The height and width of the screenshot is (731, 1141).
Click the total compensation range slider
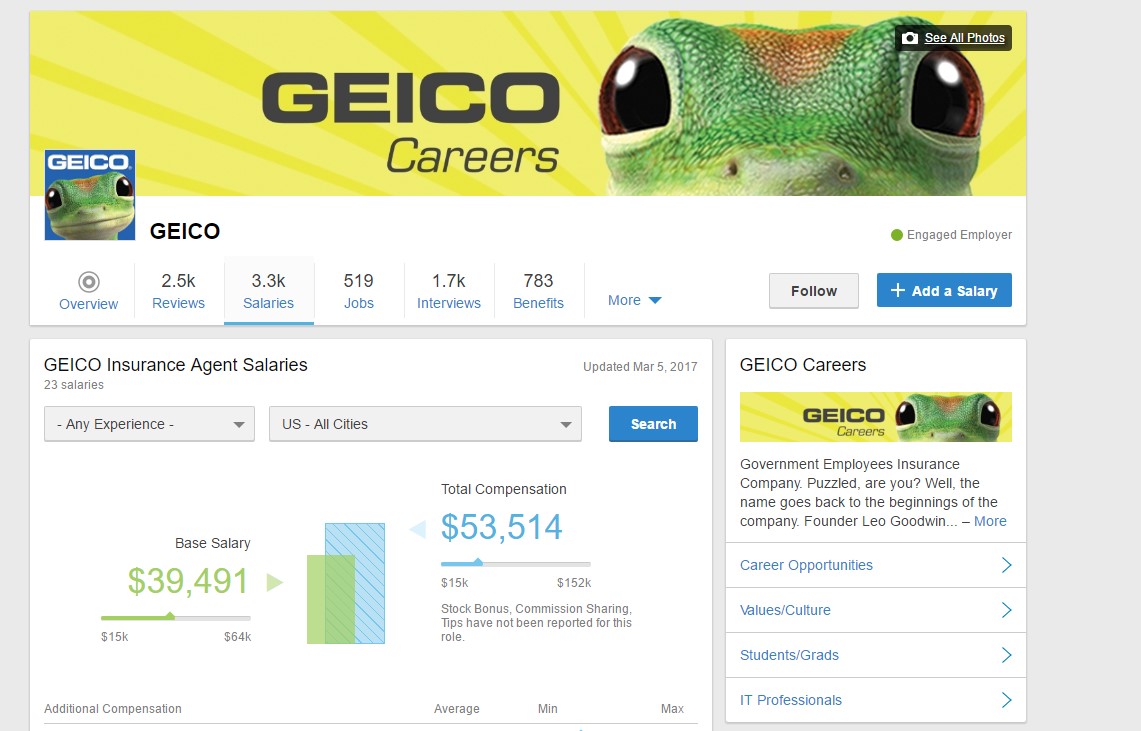(516, 564)
